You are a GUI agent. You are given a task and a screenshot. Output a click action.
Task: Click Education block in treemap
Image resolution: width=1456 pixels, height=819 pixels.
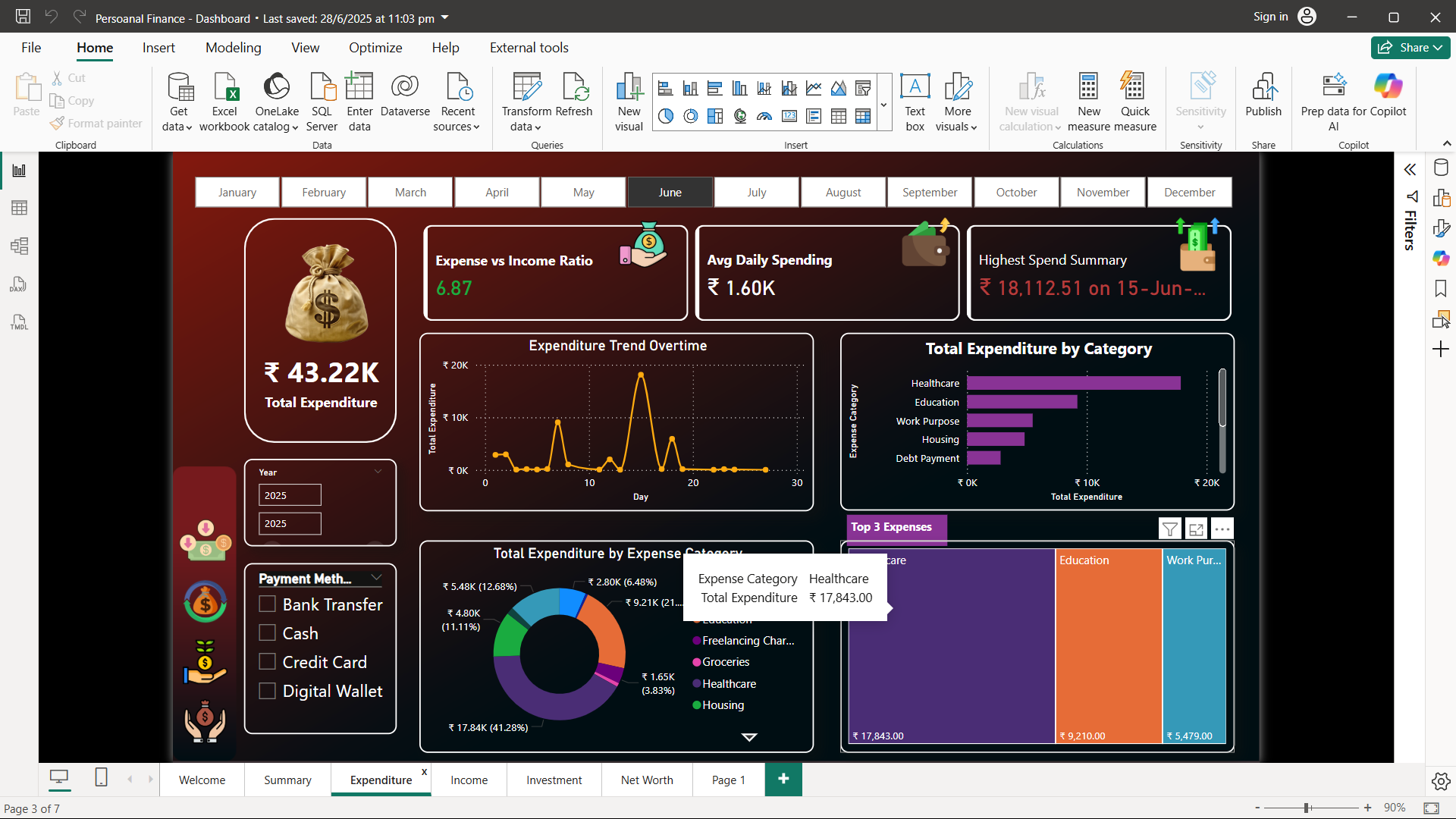click(x=1109, y=646)
